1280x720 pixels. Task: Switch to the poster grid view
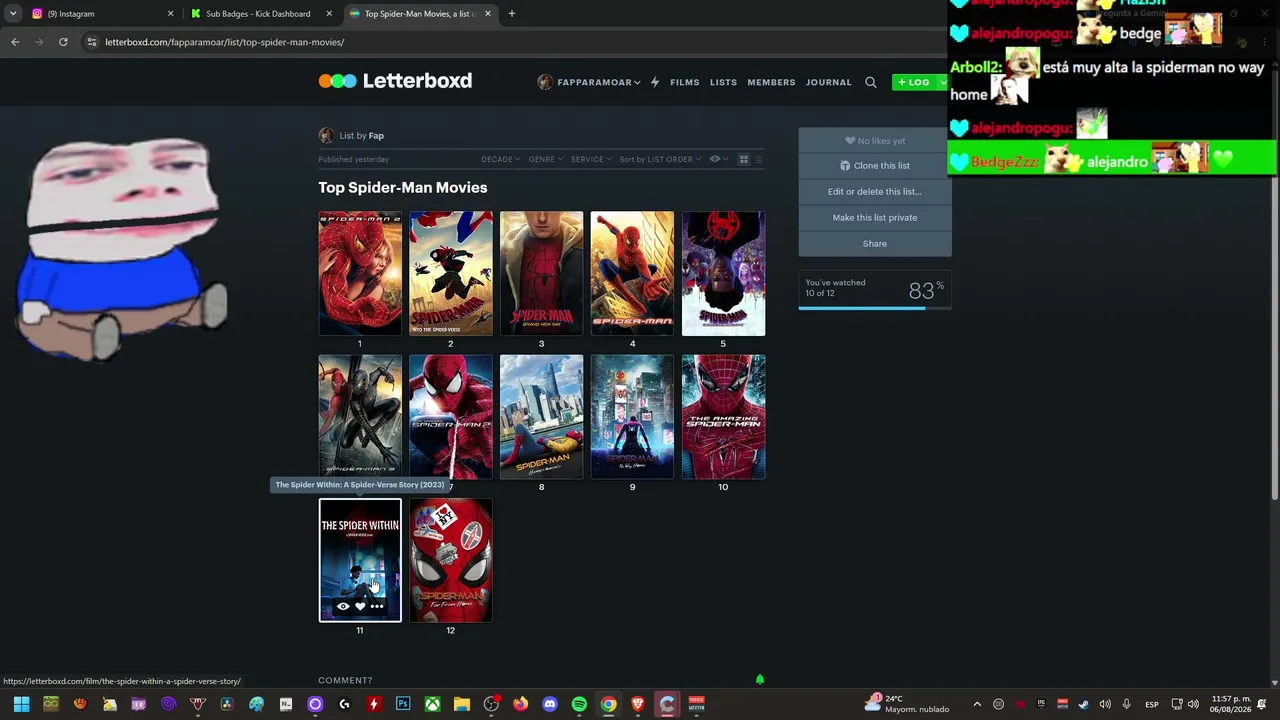pyautogui.click(x=743, y=160)
